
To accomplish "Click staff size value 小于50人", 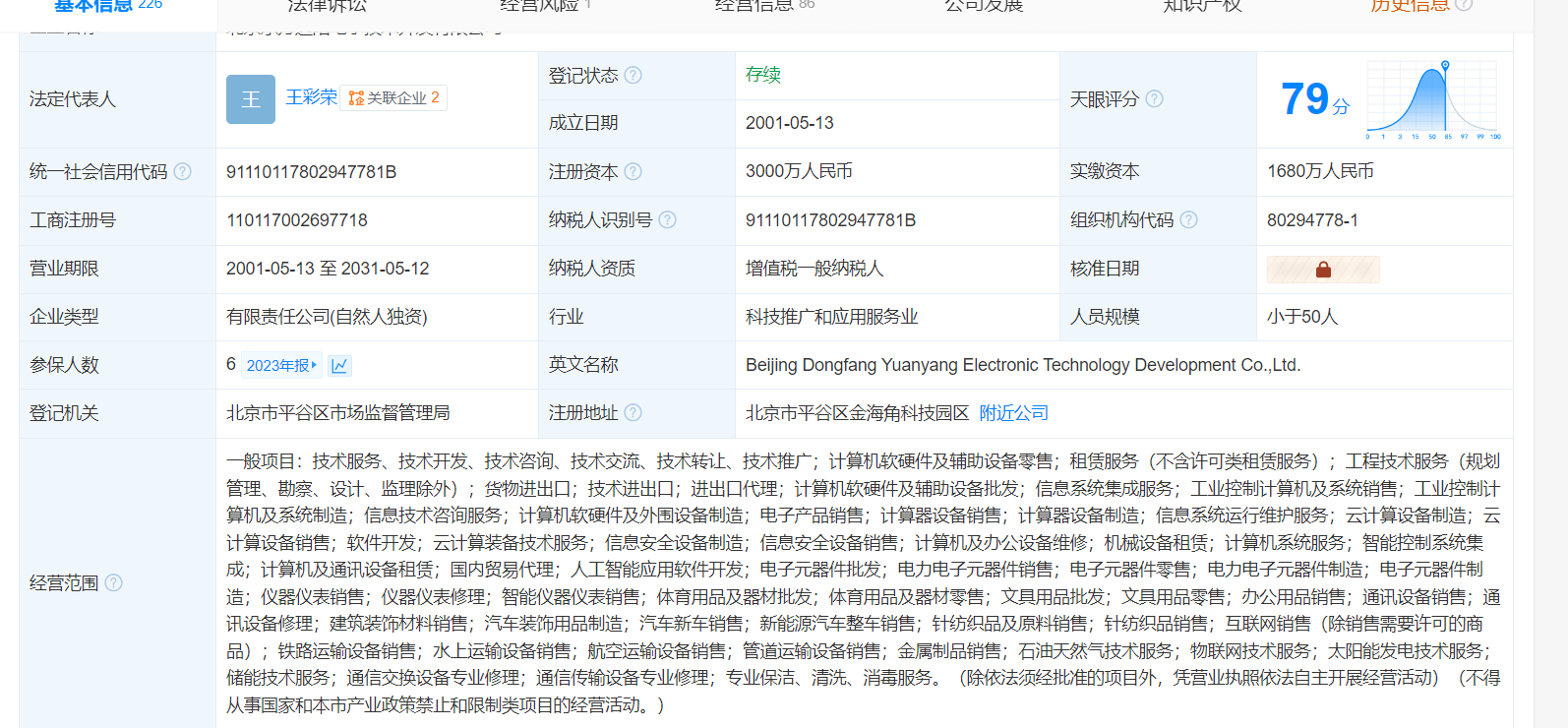I will pos(1302,317).
